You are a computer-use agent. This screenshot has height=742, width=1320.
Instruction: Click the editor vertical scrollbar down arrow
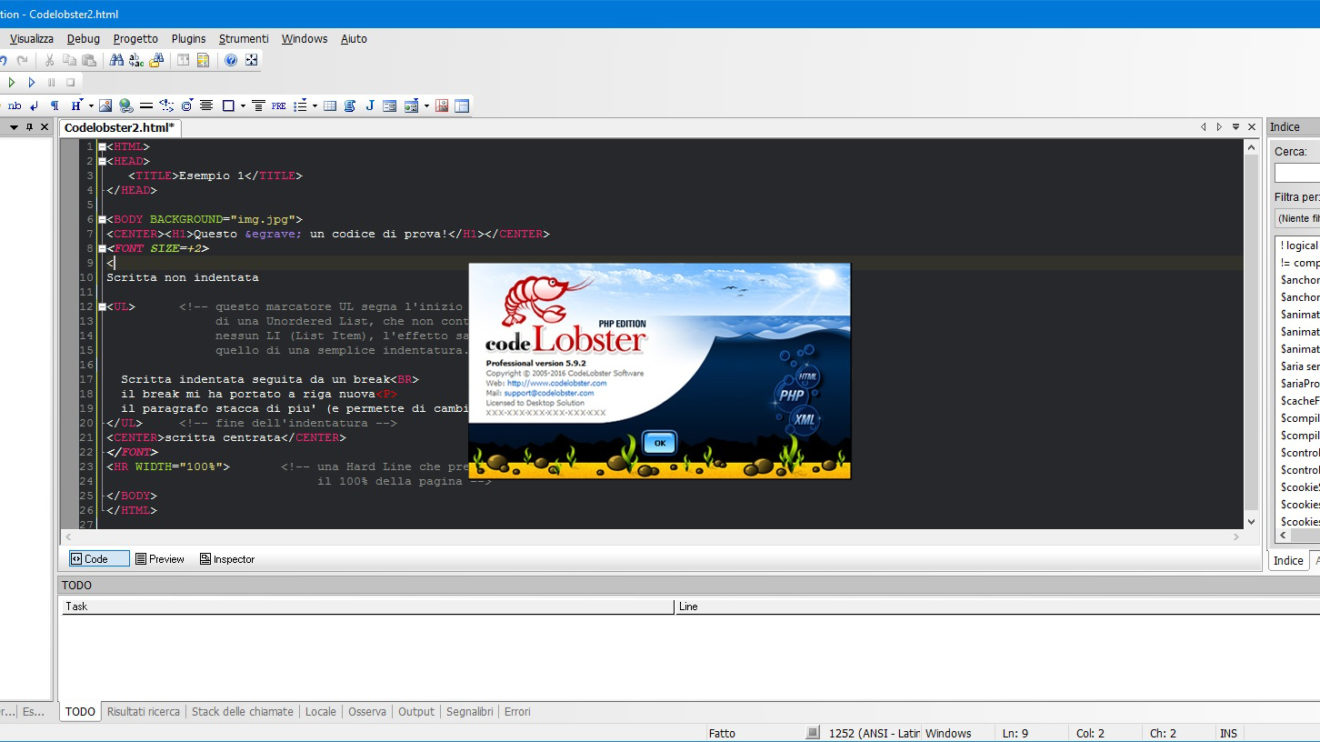[1251, 522]
